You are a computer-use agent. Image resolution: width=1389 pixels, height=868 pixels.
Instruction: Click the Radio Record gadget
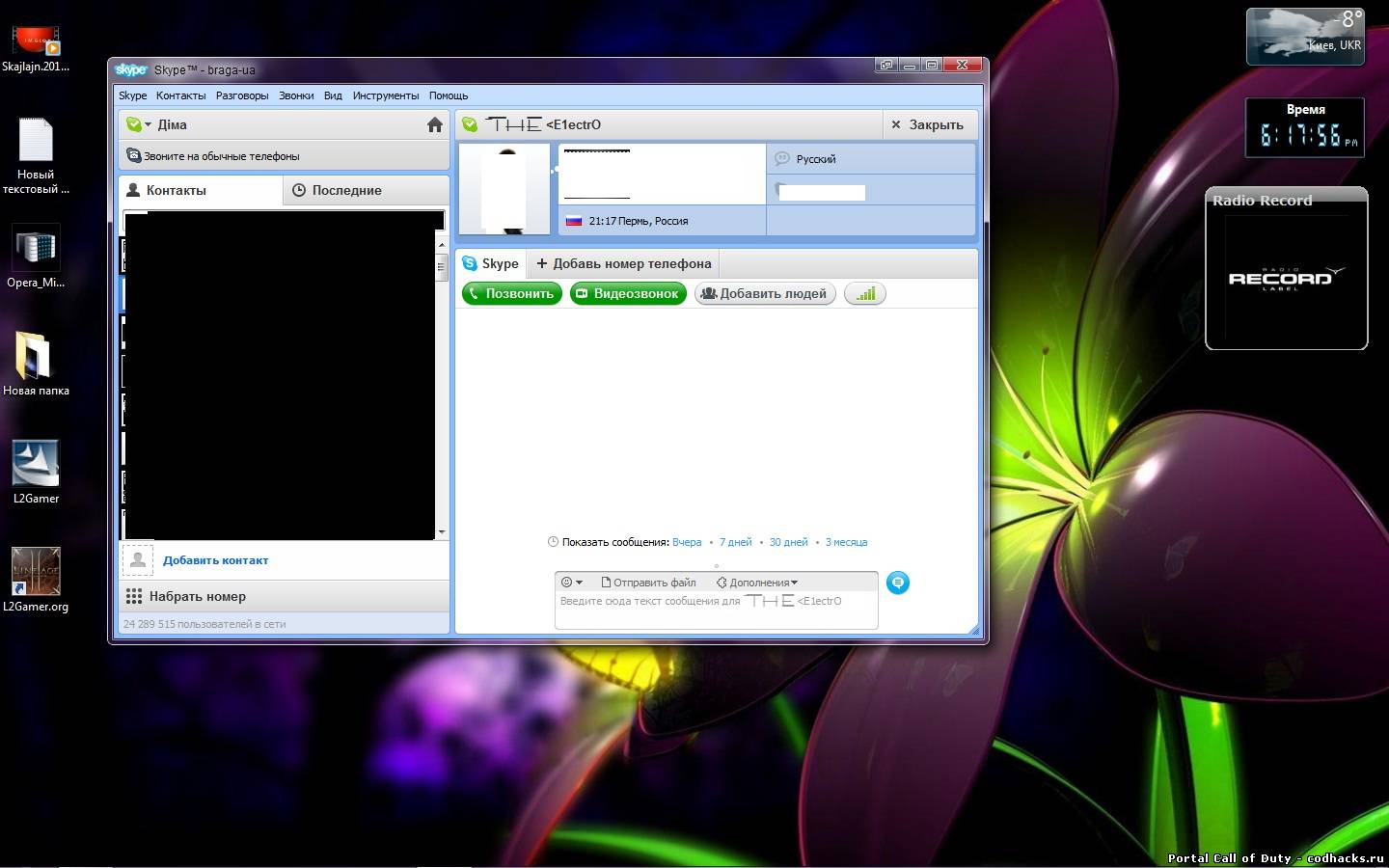(x=1287, y=268)
